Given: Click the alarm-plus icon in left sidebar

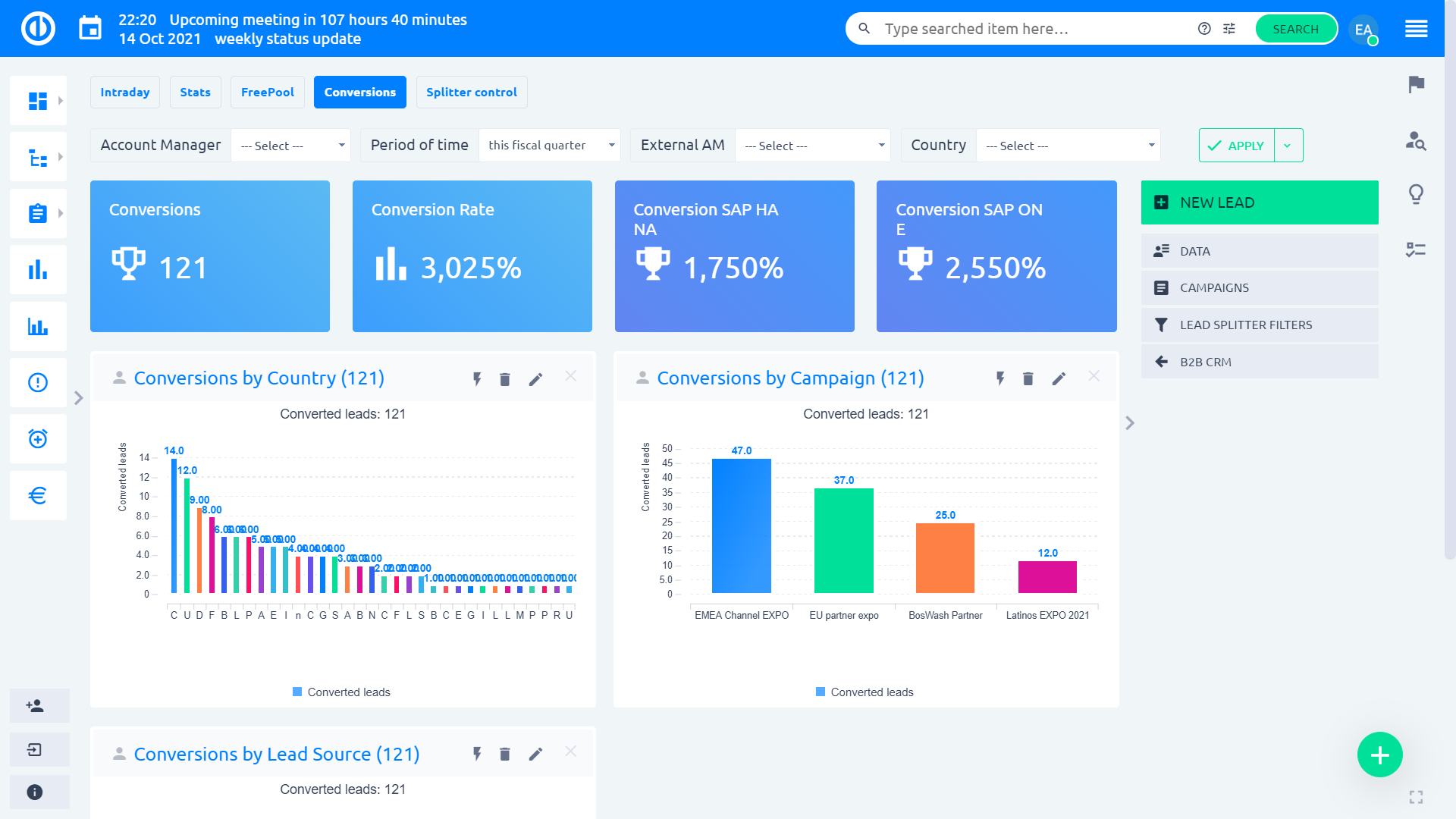Looking at the screenshot, I should 38,439.
